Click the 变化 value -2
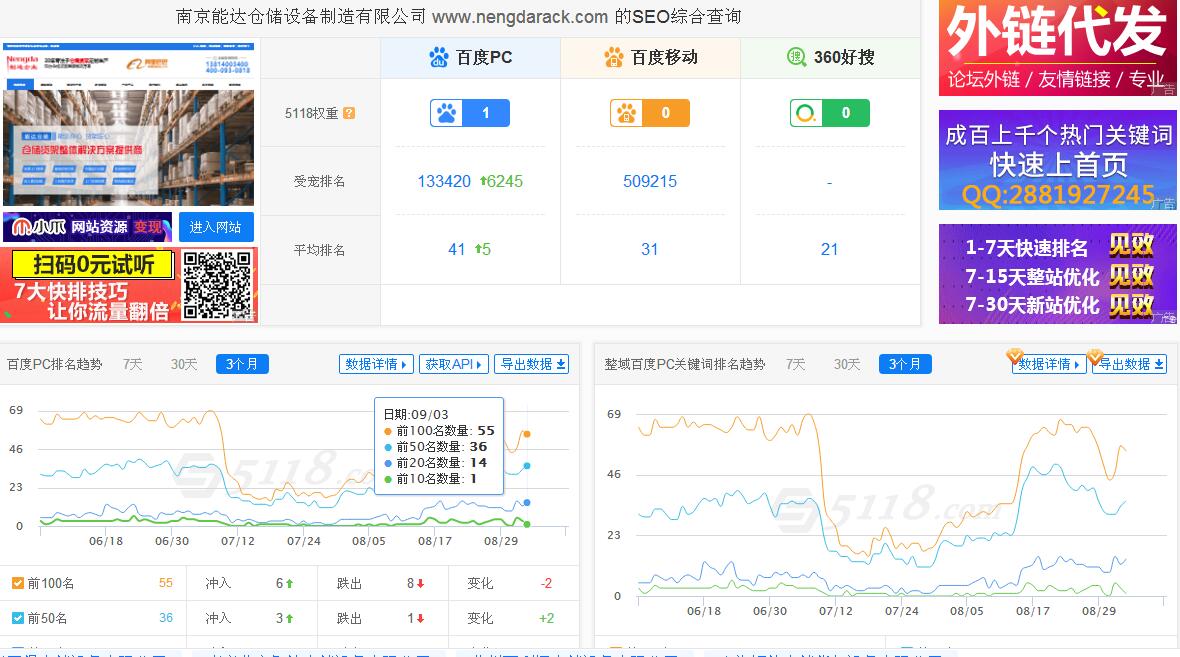The height and width of the screenshot is (657, 1180). (546, 583)
